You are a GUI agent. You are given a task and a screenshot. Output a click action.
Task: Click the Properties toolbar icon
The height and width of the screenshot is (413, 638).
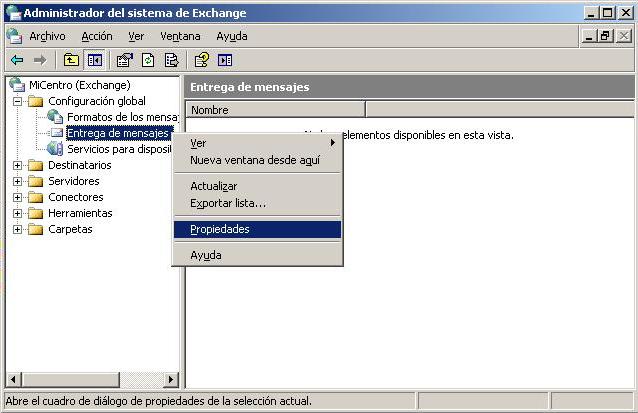(125, 60)
